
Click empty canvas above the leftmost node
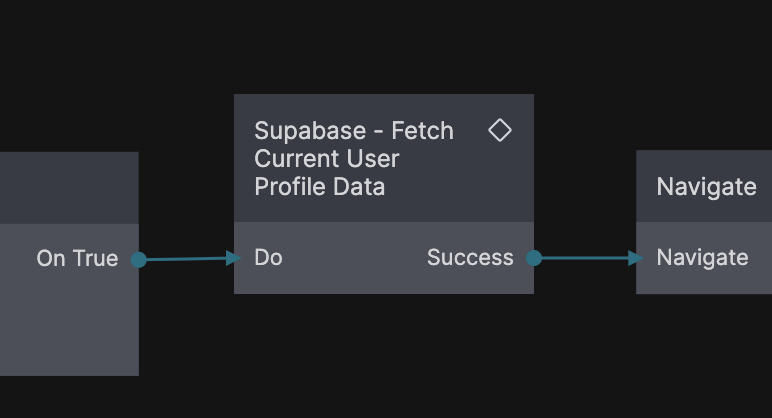[x=65, y=80]
